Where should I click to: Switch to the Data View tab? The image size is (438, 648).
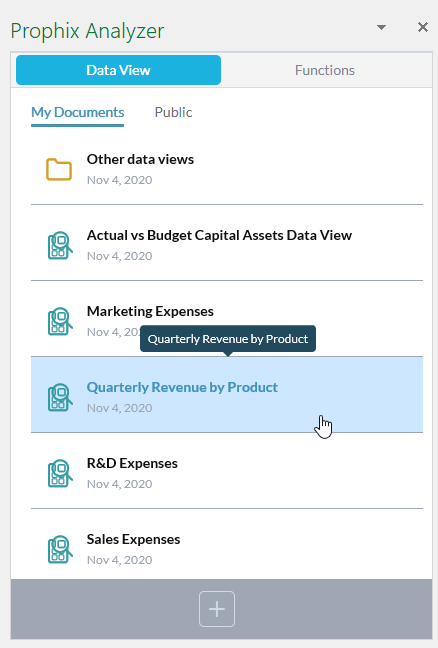pyautogui.click(x=118, y=70)
